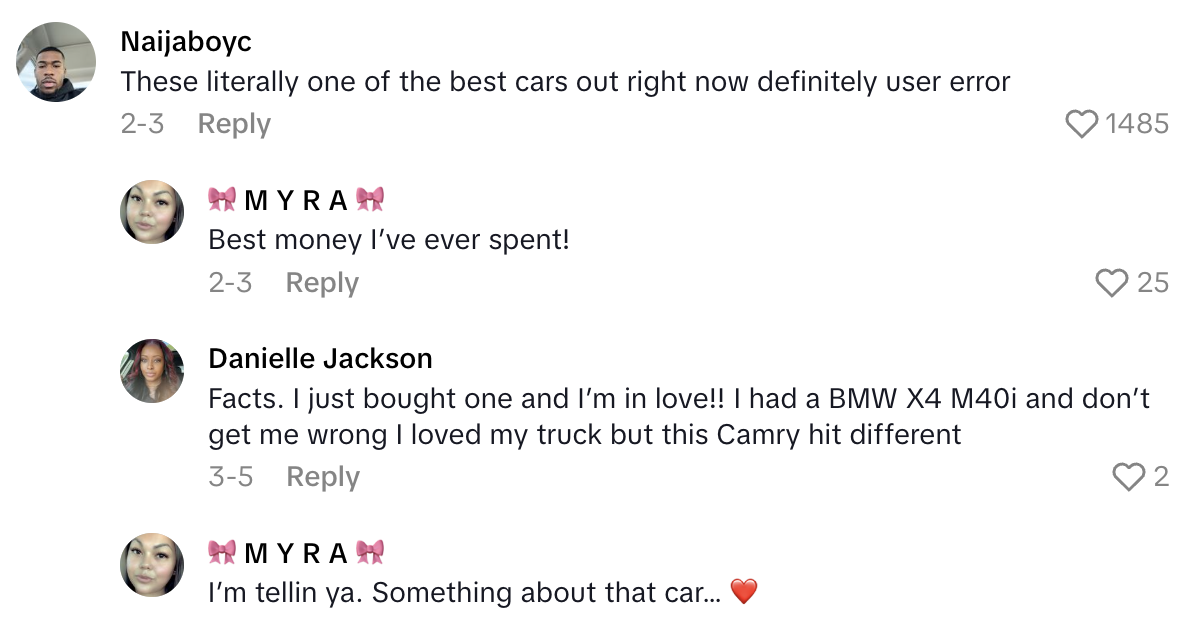
Task: Select Danielle Jackson's username
Action: tap(321, 358)
